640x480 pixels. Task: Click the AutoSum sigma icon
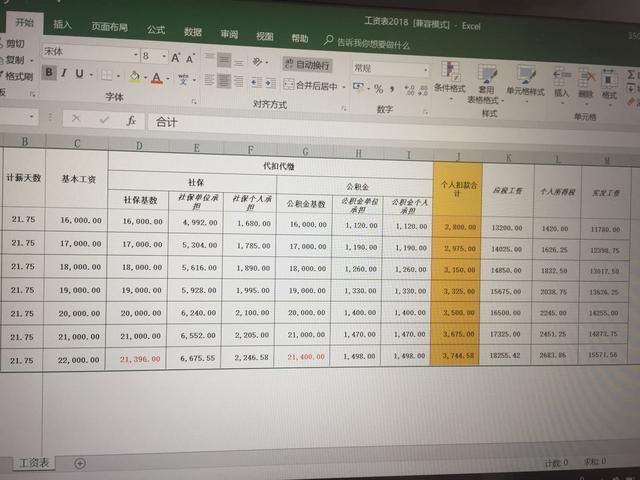pos(631,75)
